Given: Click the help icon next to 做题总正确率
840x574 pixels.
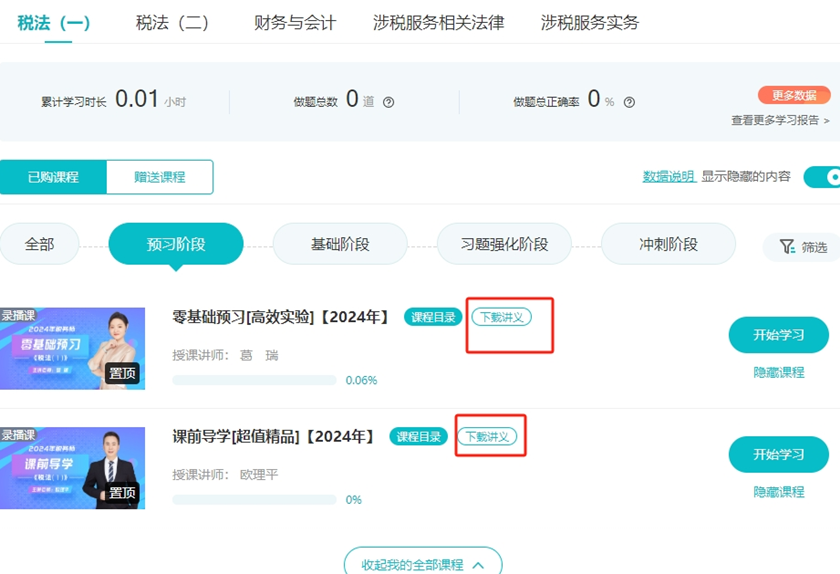Looking at the screenshot, I should coord(629,102).
